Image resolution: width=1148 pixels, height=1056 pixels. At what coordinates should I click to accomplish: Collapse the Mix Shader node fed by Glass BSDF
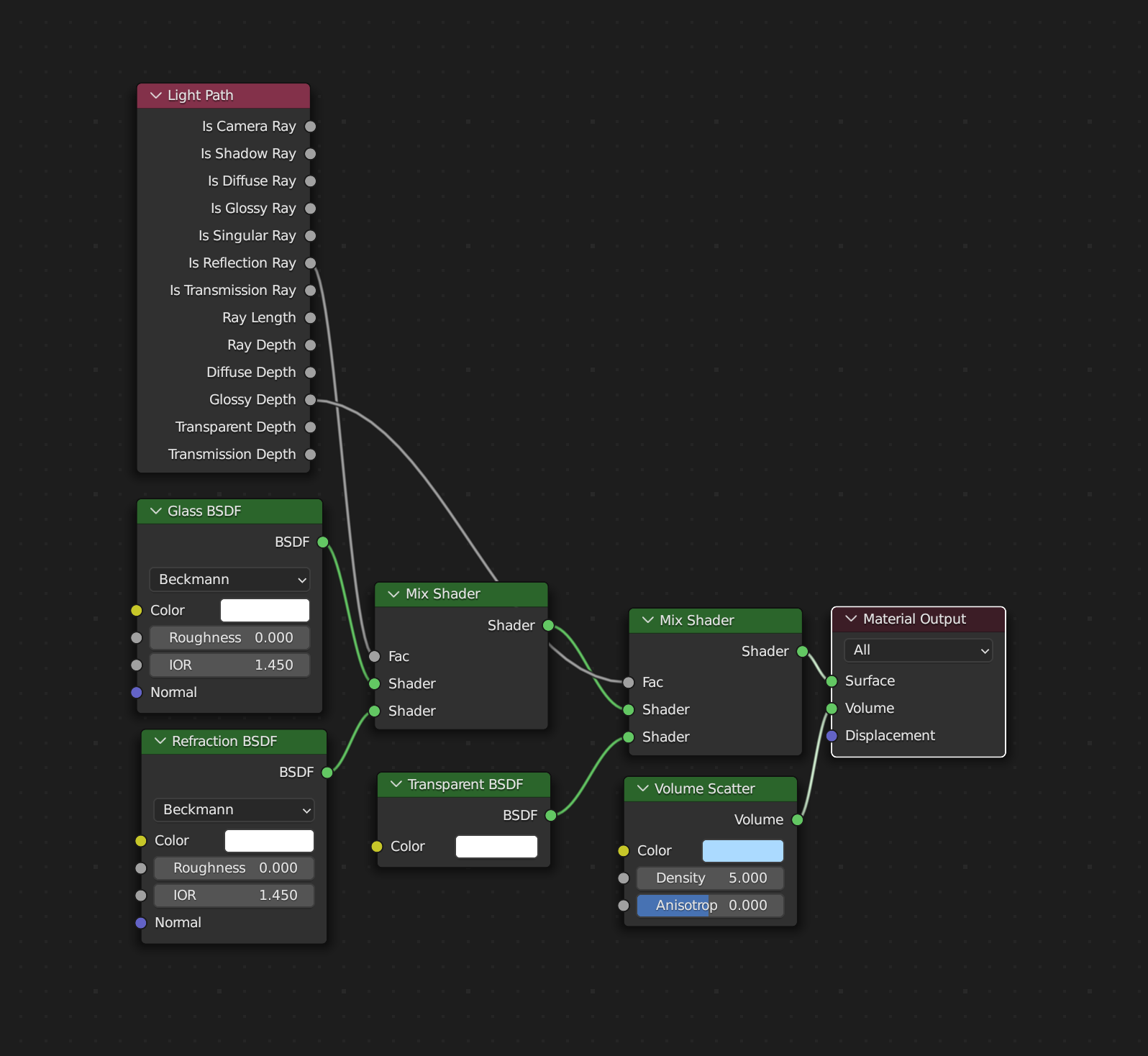tap(393, 593)
